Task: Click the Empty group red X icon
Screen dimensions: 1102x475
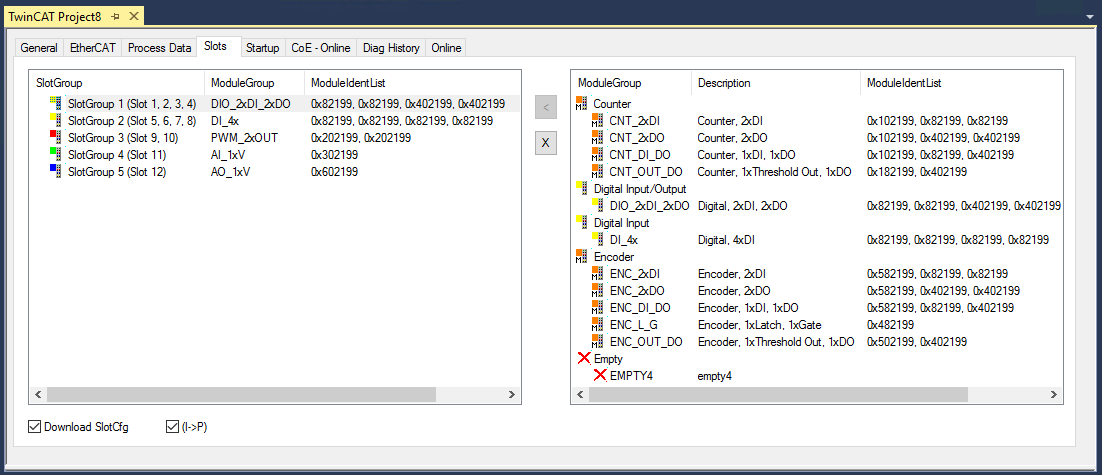Action: click(583, 358)
